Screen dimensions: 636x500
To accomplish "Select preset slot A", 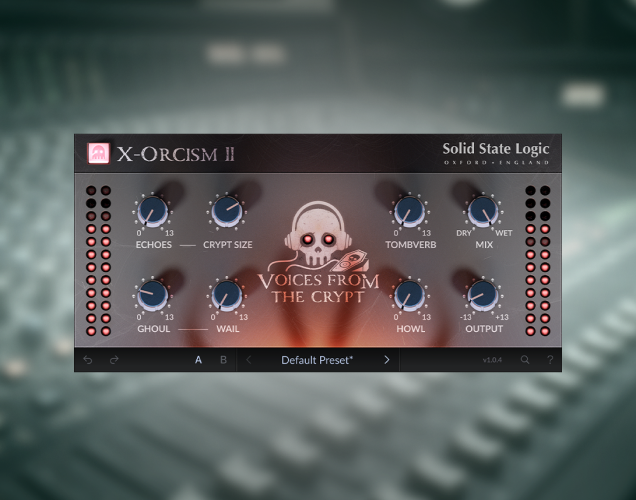I will [198, 360].
